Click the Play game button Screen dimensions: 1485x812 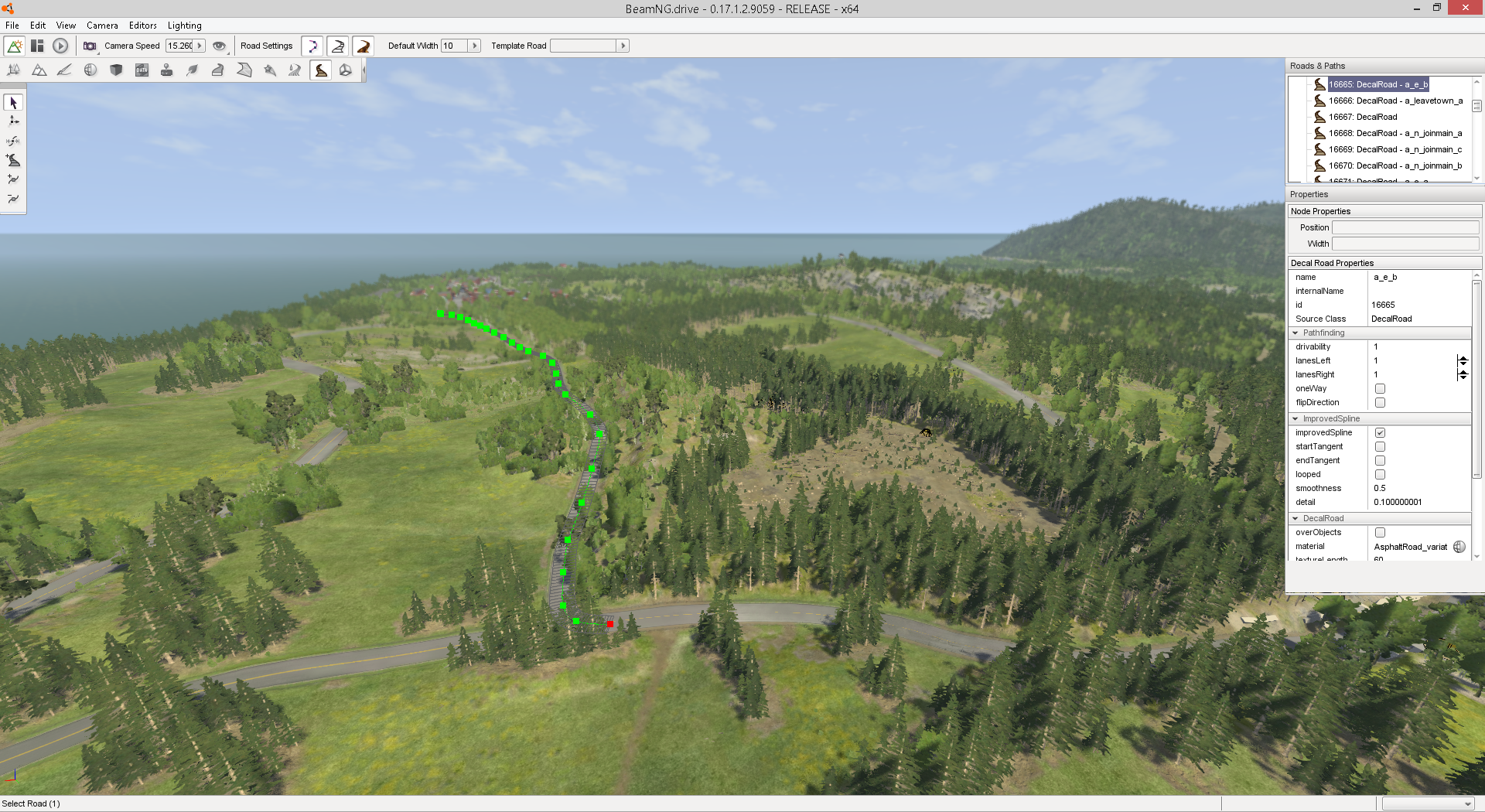click(60, 46)
